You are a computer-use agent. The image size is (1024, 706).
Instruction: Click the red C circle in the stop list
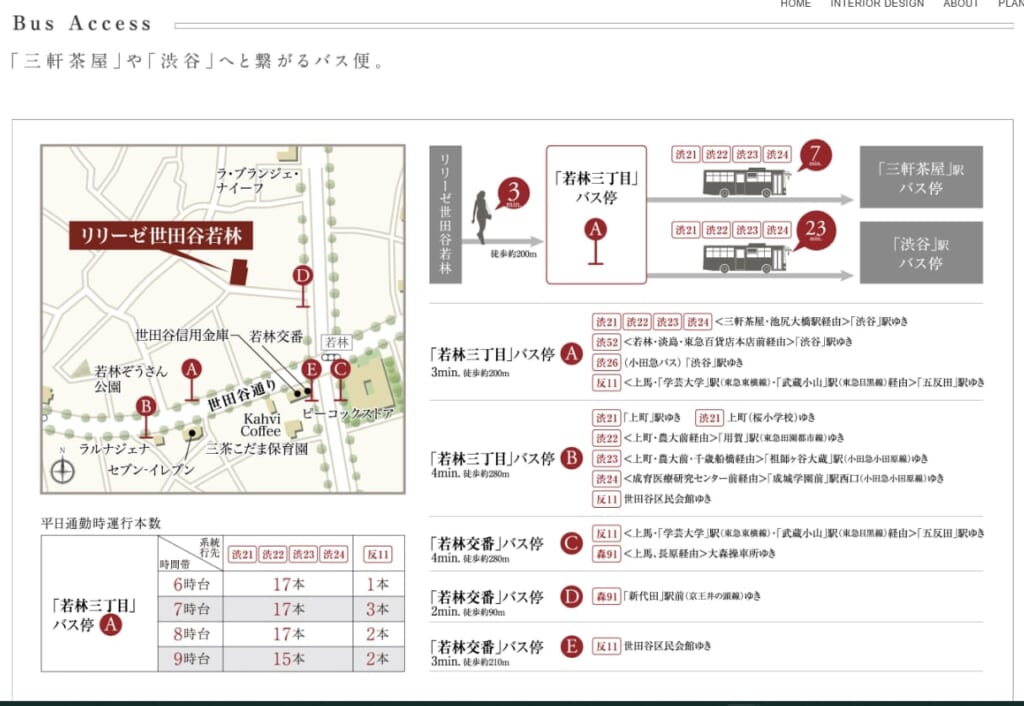coord(571,543)
